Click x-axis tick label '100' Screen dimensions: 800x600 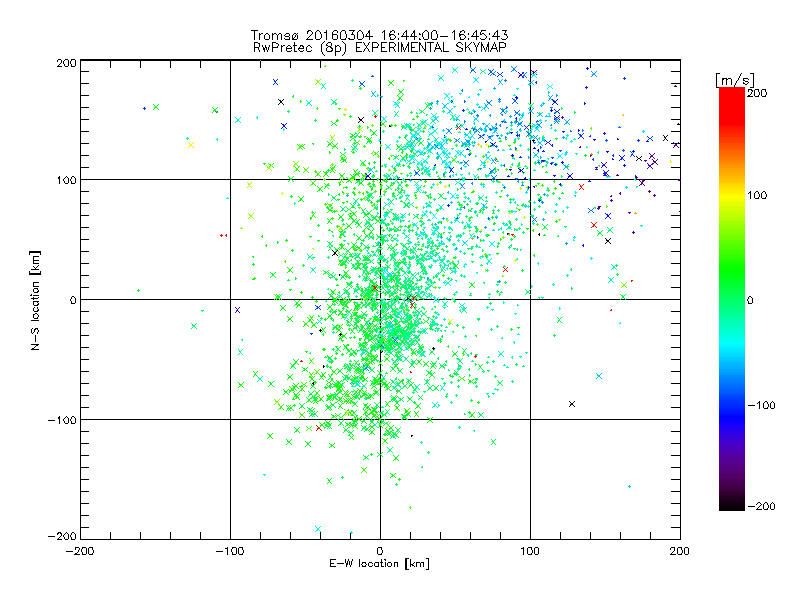530,551
